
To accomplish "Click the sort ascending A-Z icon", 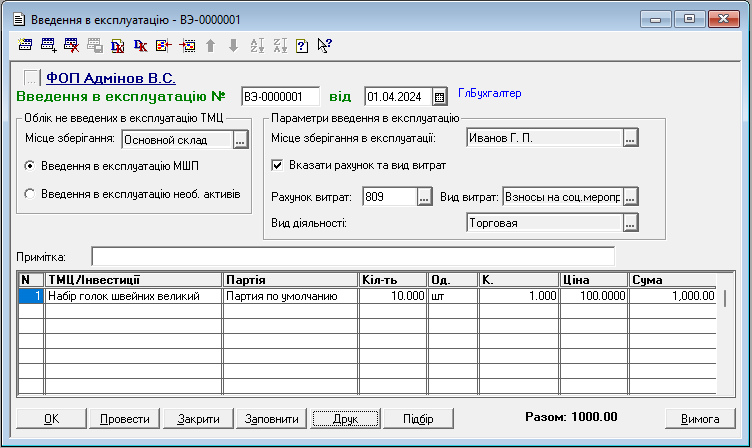I will (256, 45).
